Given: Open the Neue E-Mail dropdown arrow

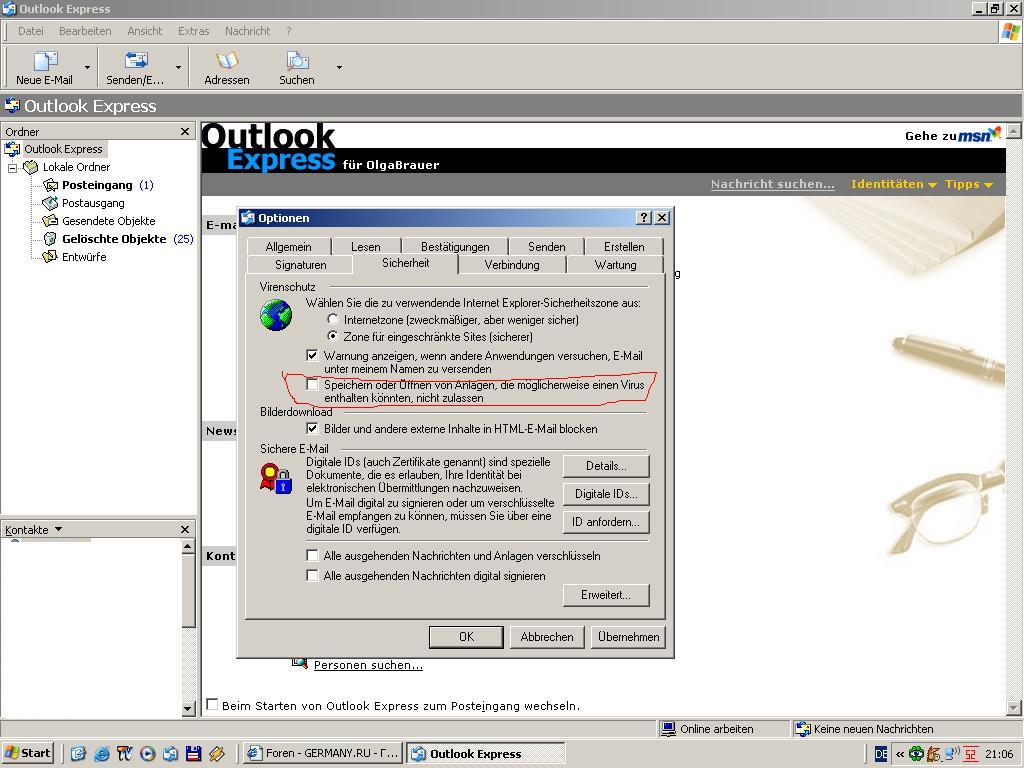Looking at the screenshot, I should (88, 67).
